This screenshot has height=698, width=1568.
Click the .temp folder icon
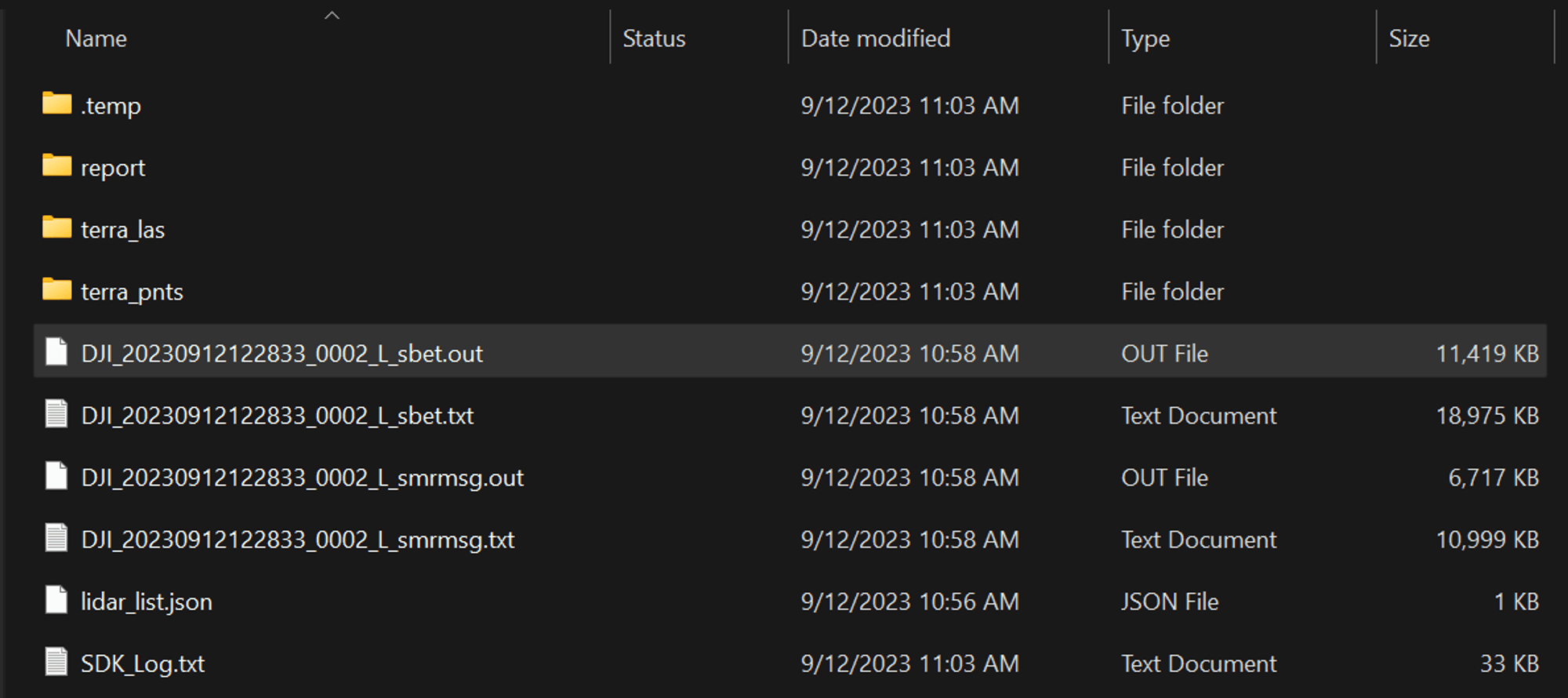(x=56, y=104)
